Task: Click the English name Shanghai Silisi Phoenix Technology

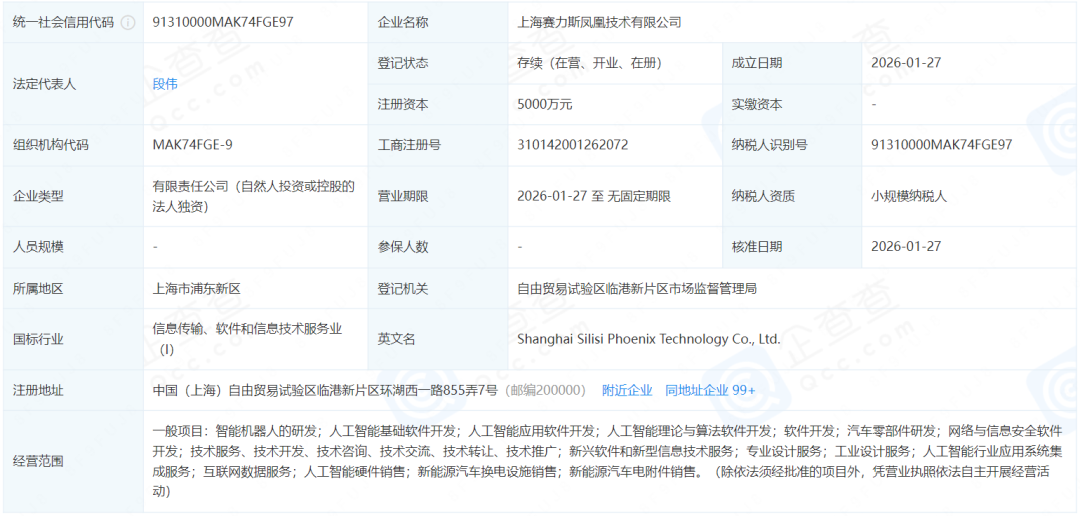Action: (648, 339)
